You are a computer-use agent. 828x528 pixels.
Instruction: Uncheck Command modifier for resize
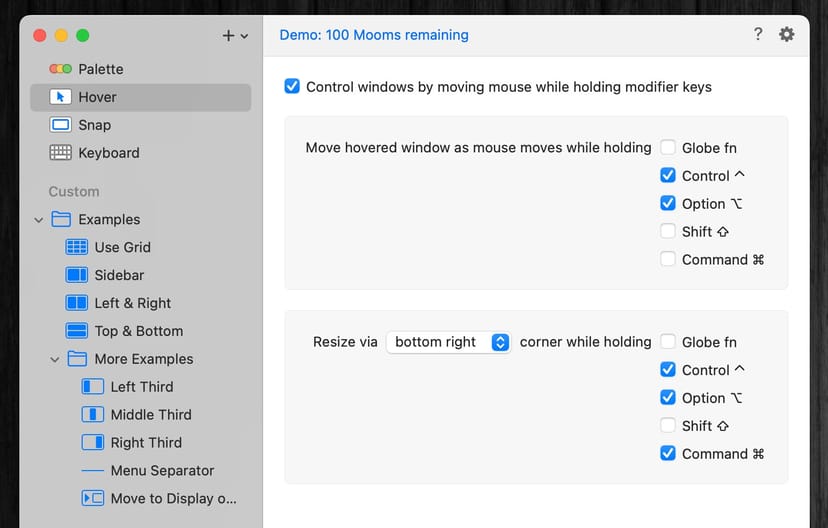(x=668, y=454)
